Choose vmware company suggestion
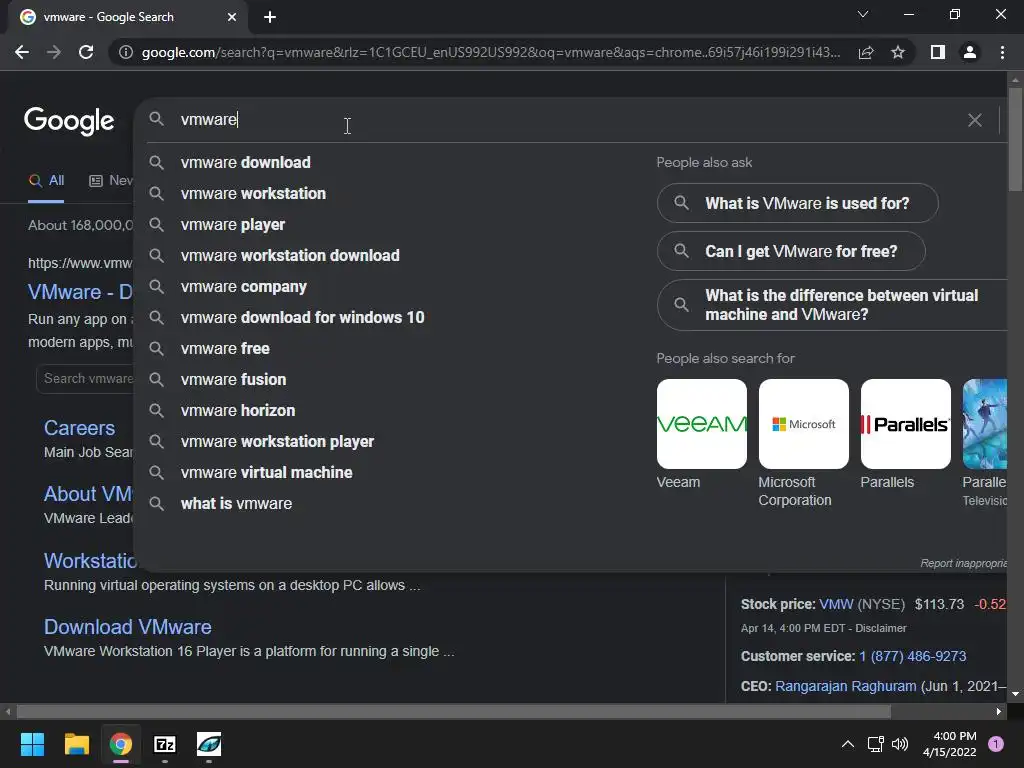1024x768 pixels. 244,287
